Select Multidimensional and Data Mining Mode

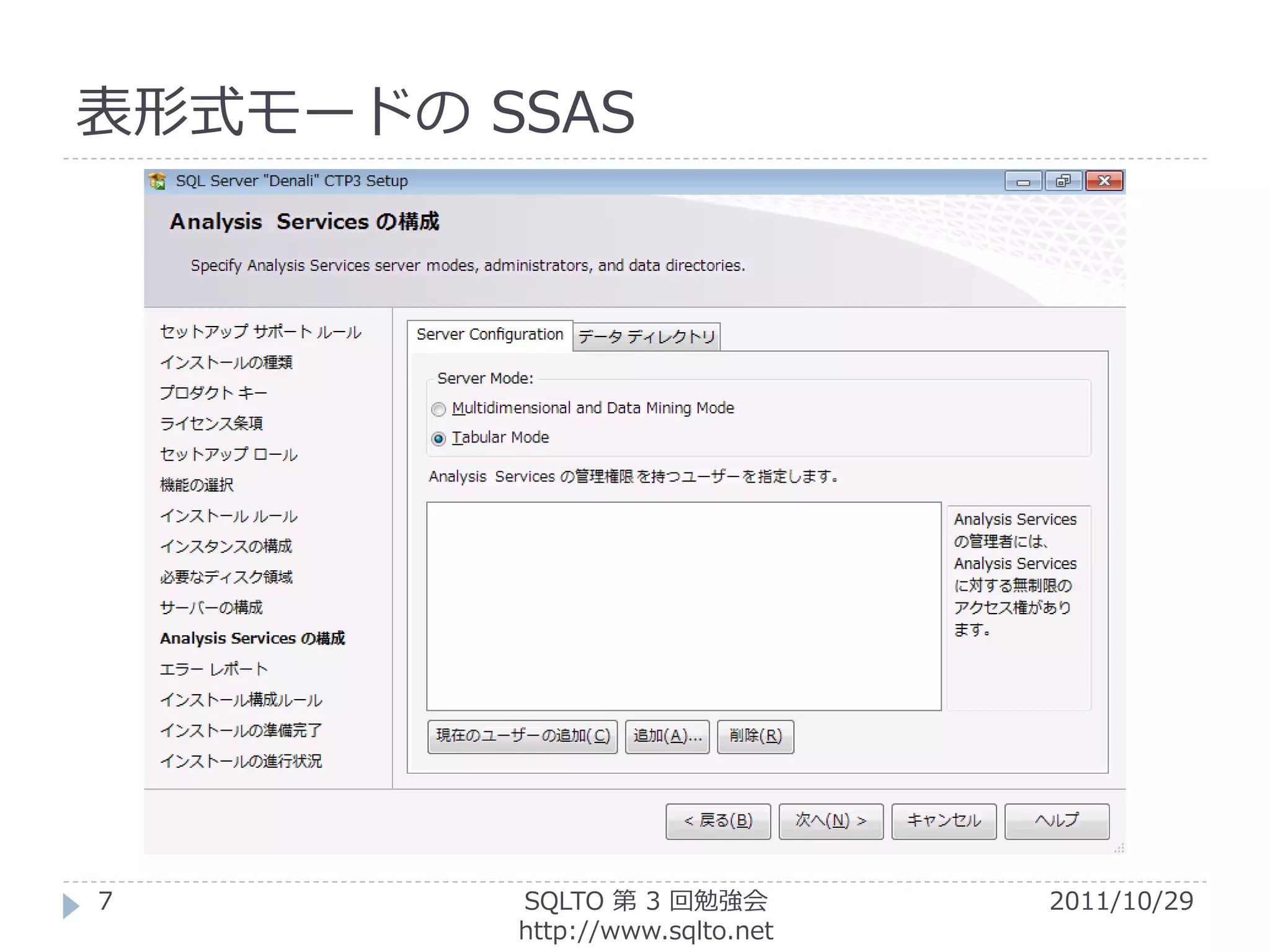(x=438, y=409)
